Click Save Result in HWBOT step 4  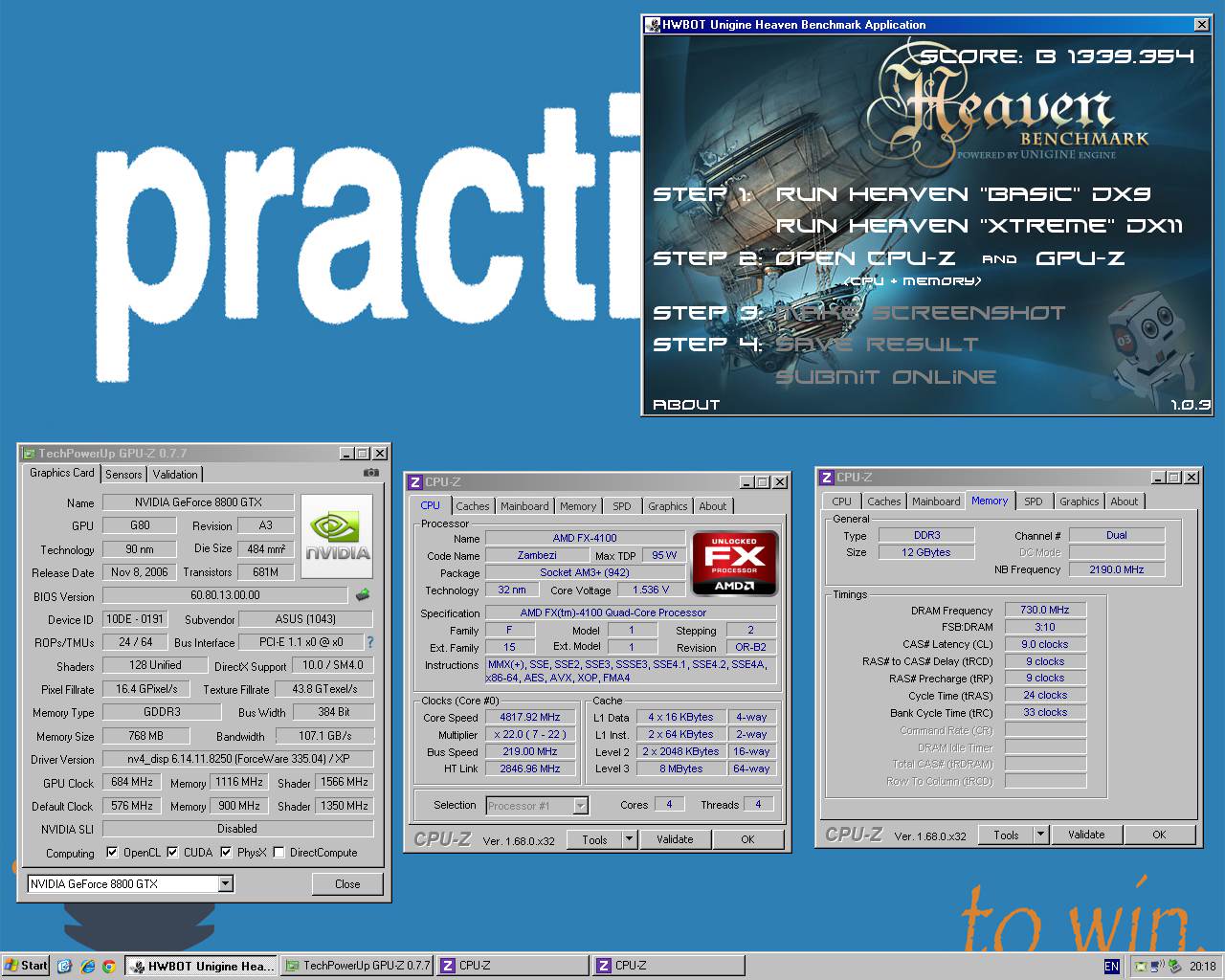[x=877, y=345]
